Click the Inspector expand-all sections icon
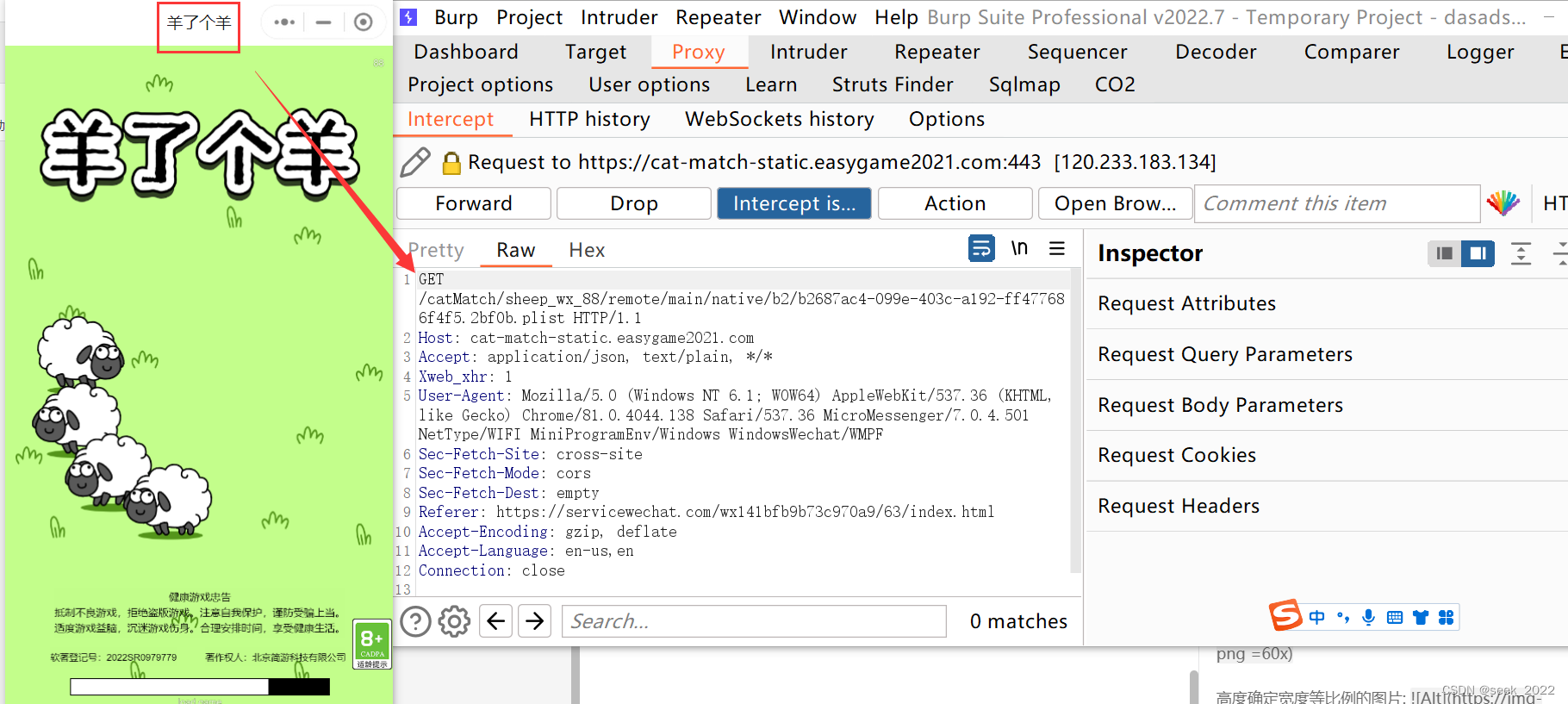This screenshot has height=704, width=1568. [x=1521, y=253]
